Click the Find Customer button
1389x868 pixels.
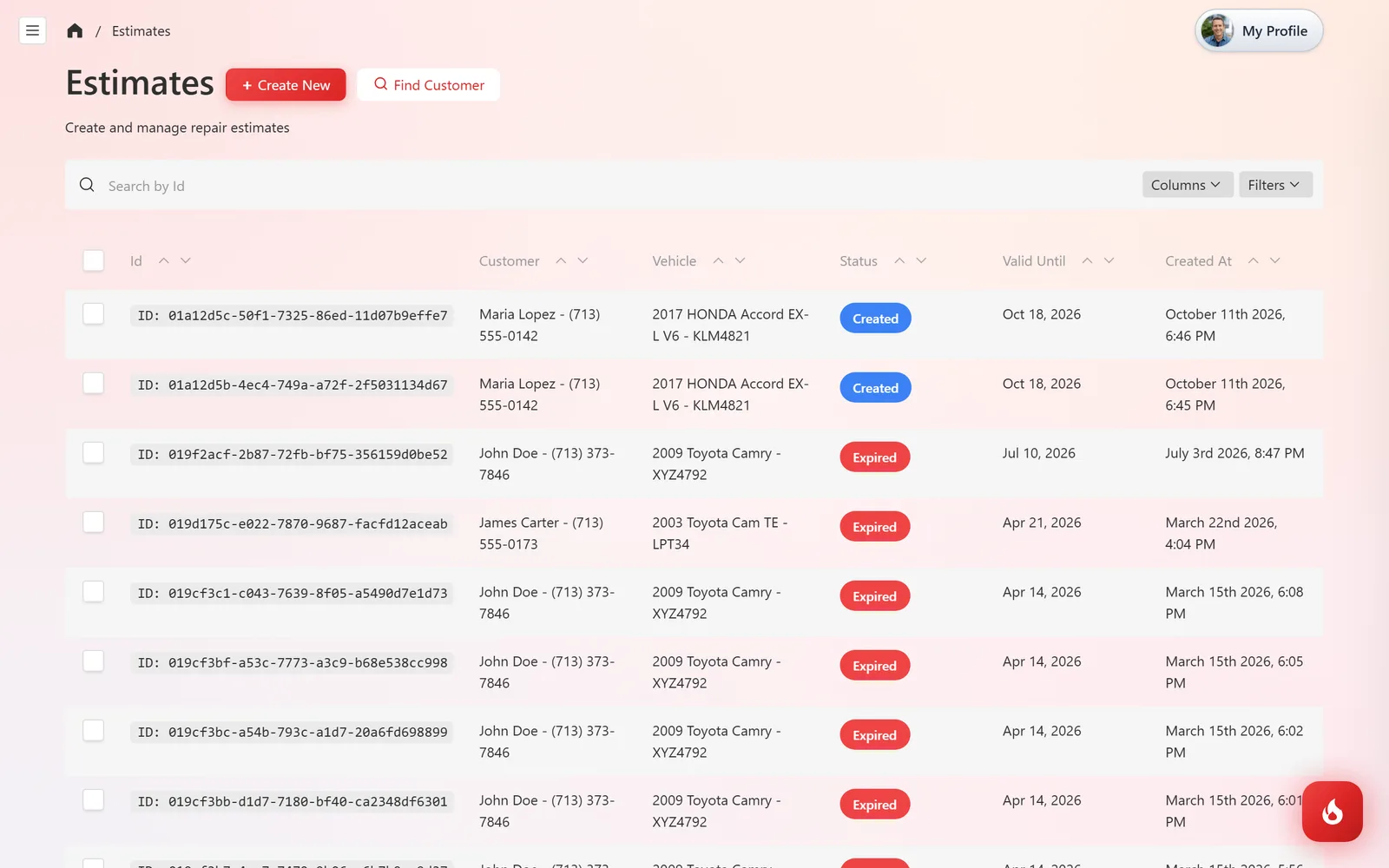(429, 85)
